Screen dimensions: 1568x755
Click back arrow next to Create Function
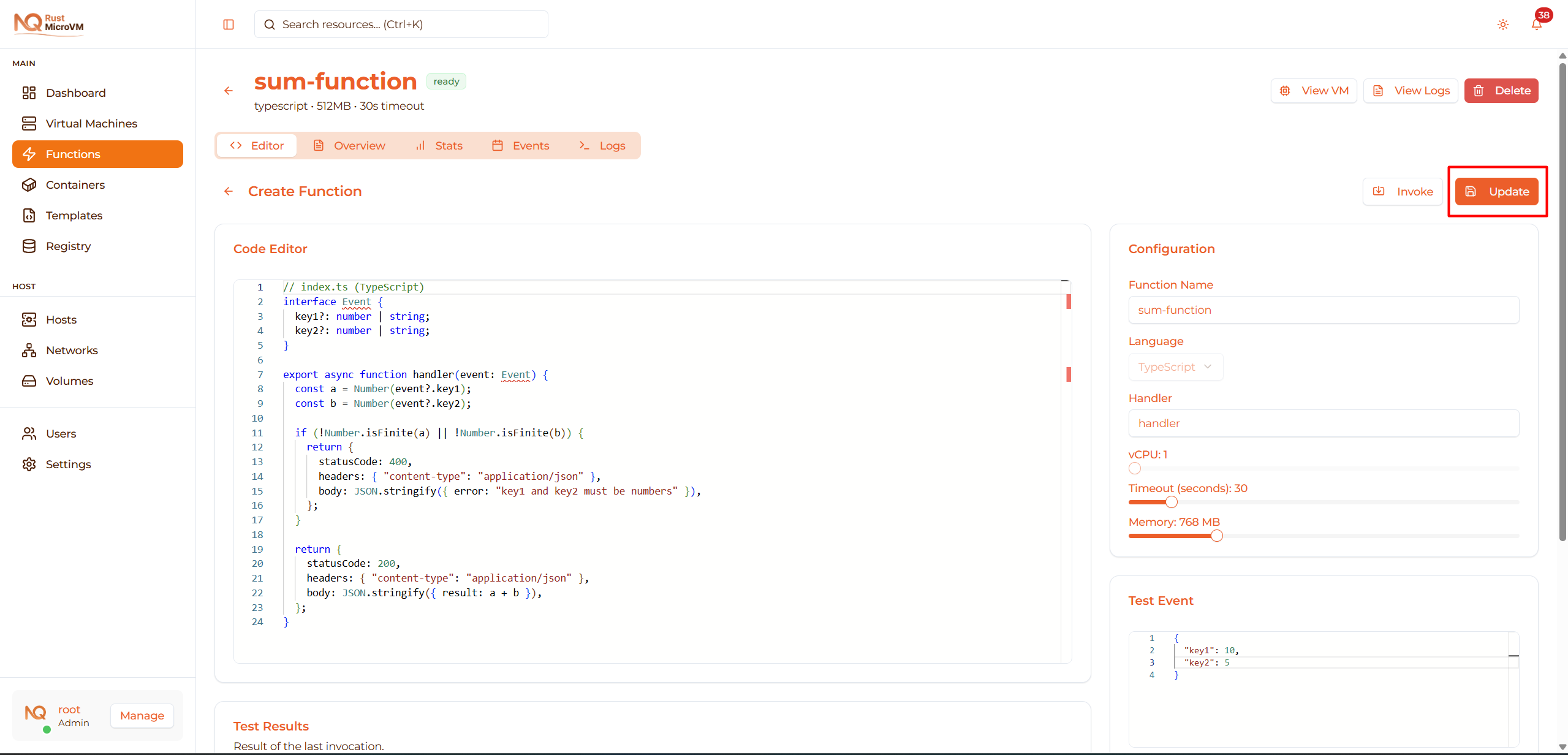(x=229, y=191)
